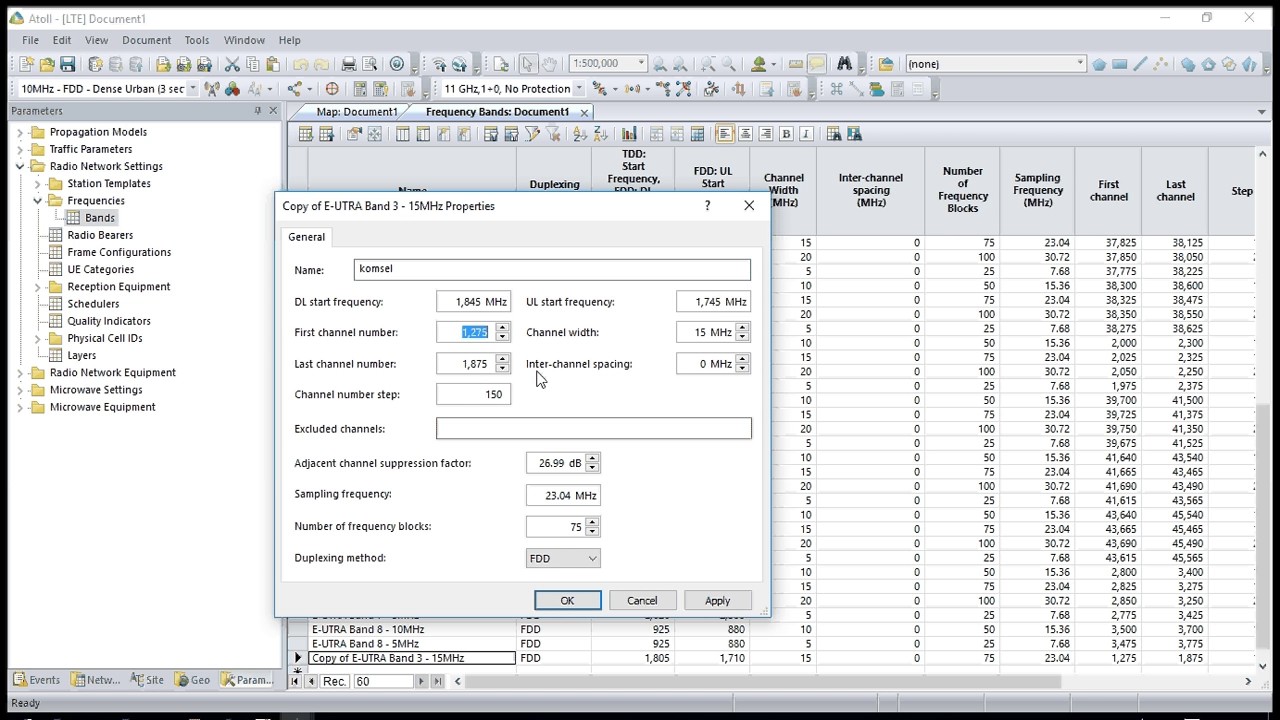
Task: Click the Excluded channels input field
Action: [x=593, y=429]
